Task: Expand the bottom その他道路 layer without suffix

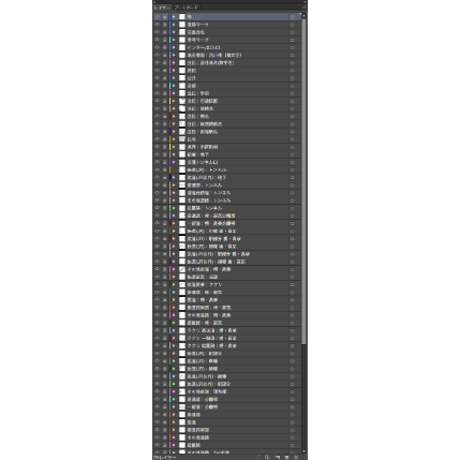Action: [x=174, y=437]
